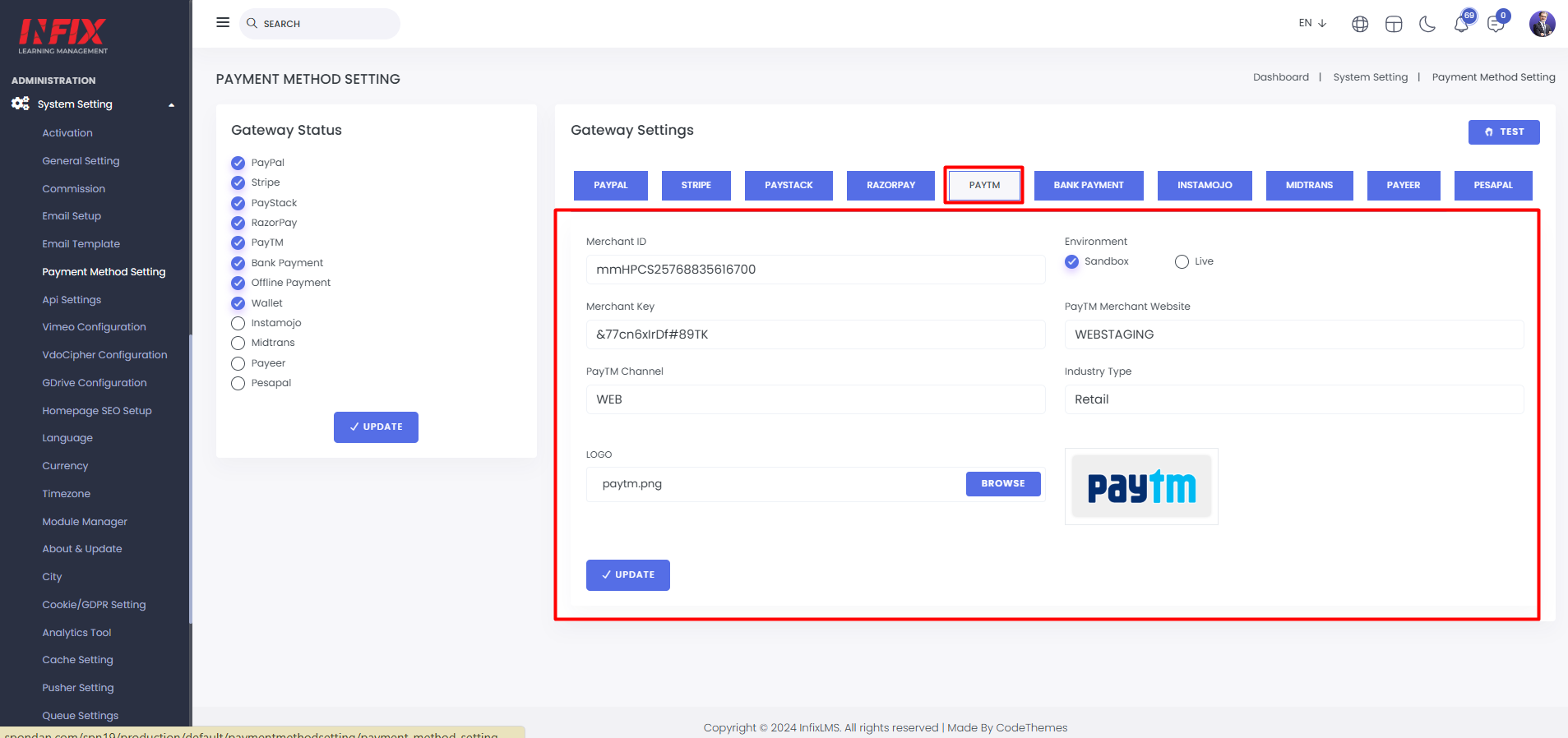Screen dimensions: 1568x738
Task: Switch to the RAZORPAY tab
Action: 891,186
